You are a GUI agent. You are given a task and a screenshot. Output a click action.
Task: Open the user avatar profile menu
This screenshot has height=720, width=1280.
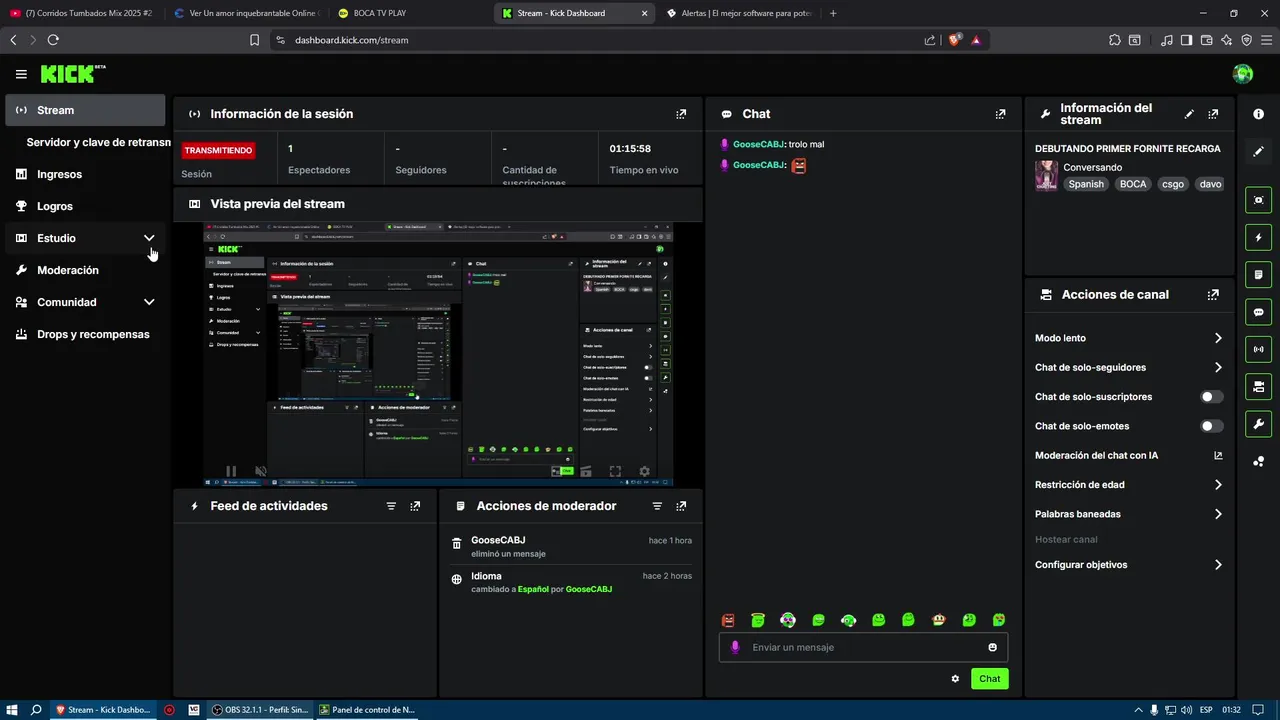click(x=1243, y=74)
